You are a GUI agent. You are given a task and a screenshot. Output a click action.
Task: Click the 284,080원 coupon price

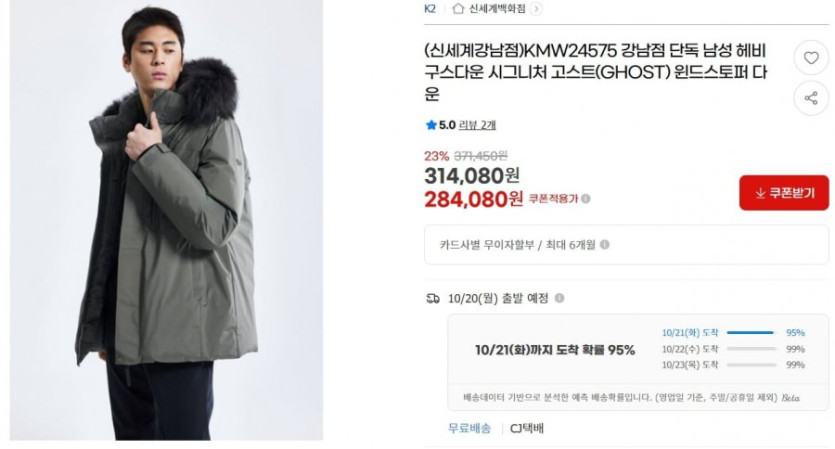click(x=473, y=199)
